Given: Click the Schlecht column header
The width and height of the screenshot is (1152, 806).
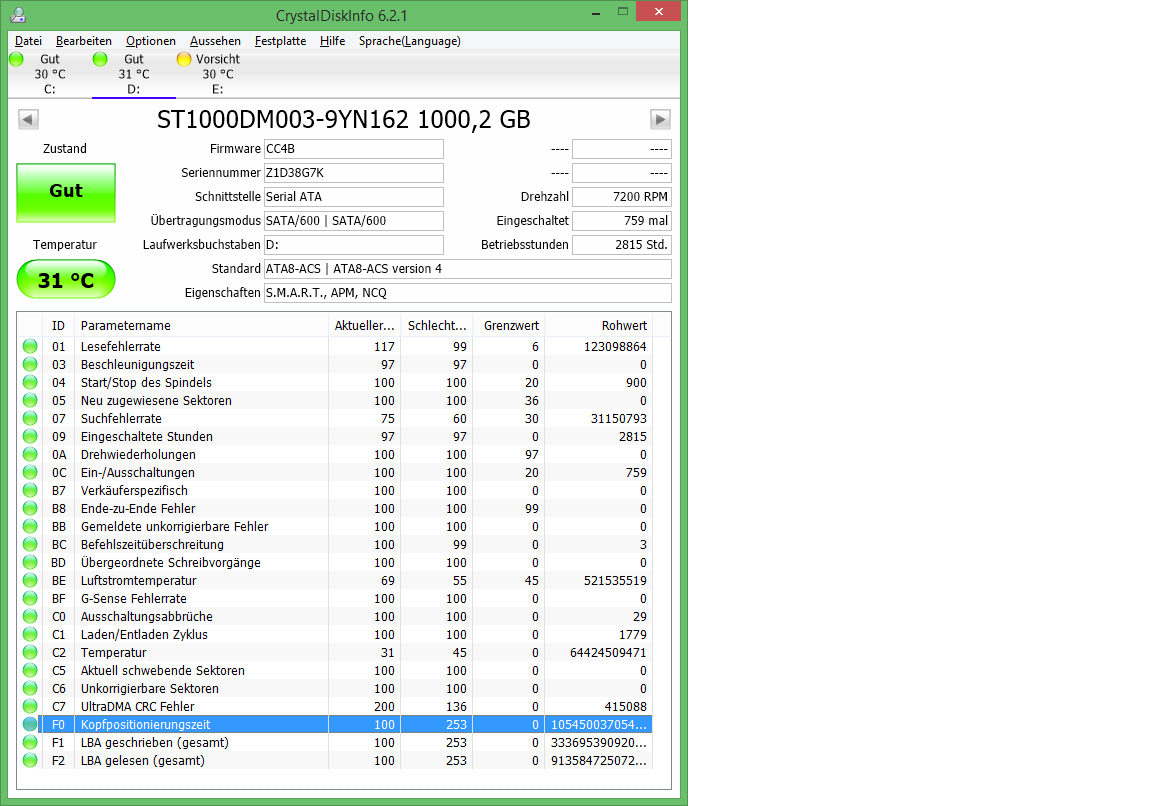Looking at the screenshot, I should coord(436,325).
